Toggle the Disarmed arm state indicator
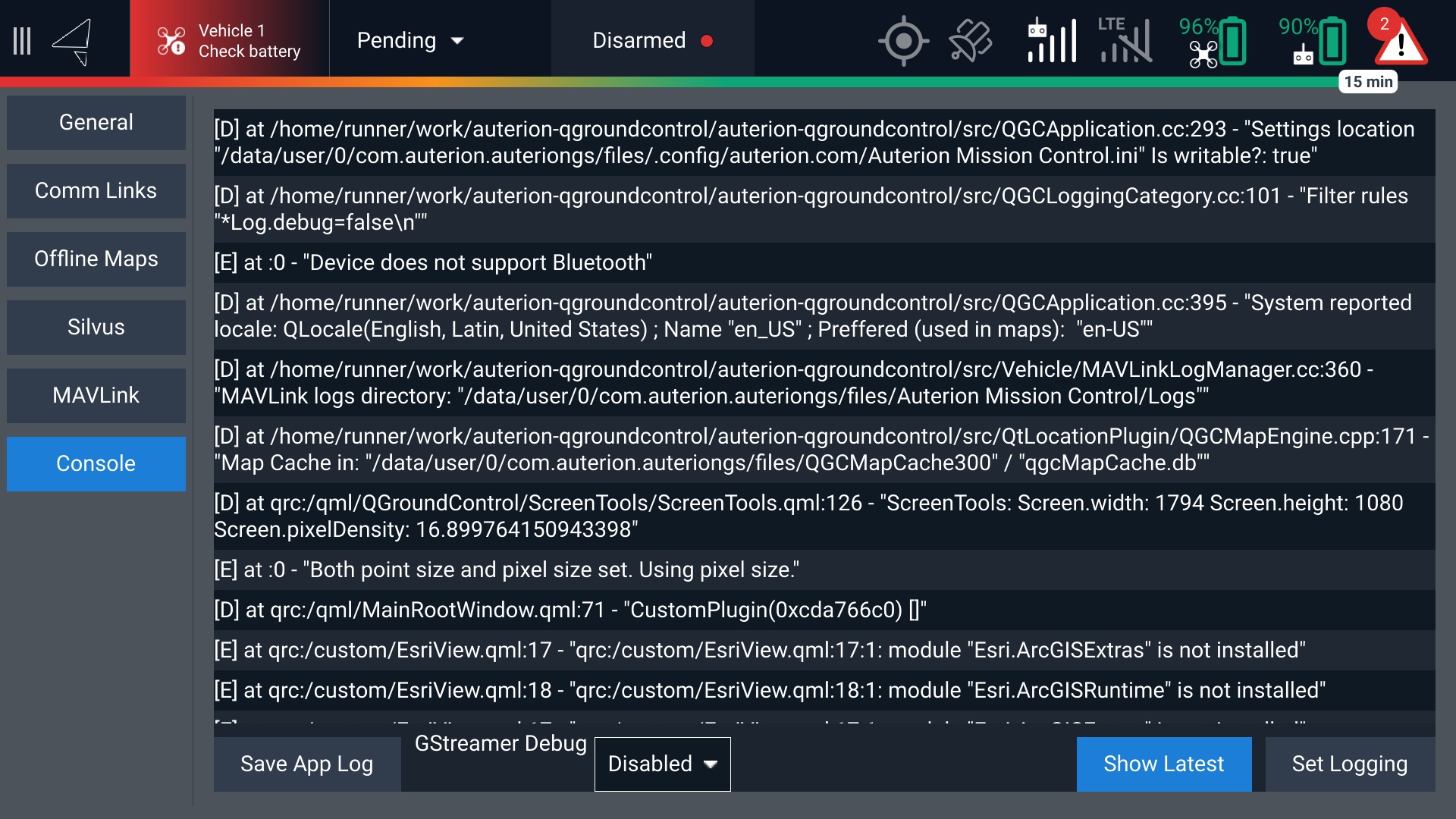Screen dimensions: 1456x819 (652, 41)
